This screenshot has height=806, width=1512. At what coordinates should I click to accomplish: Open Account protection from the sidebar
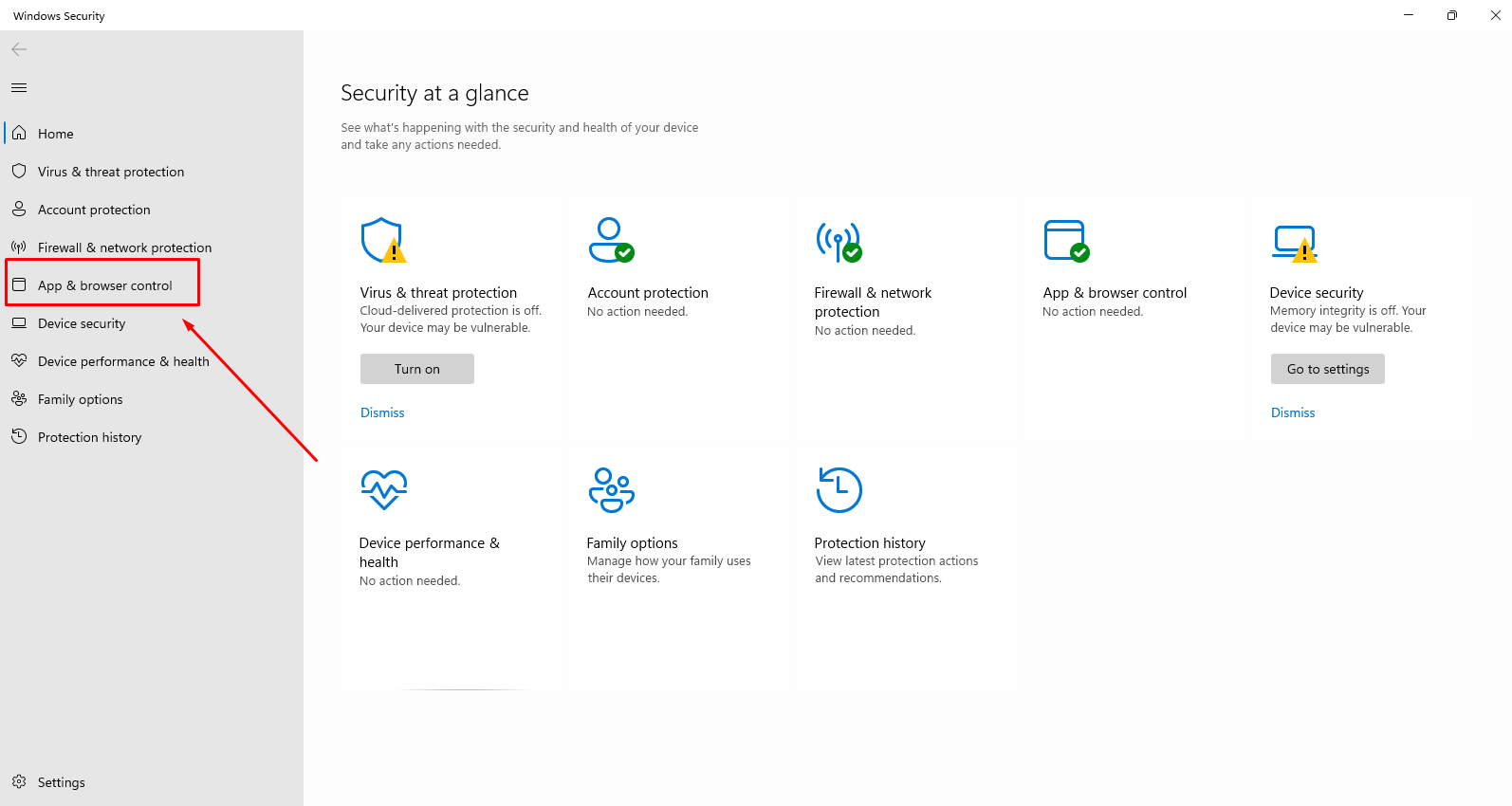[x=94, y=210]
